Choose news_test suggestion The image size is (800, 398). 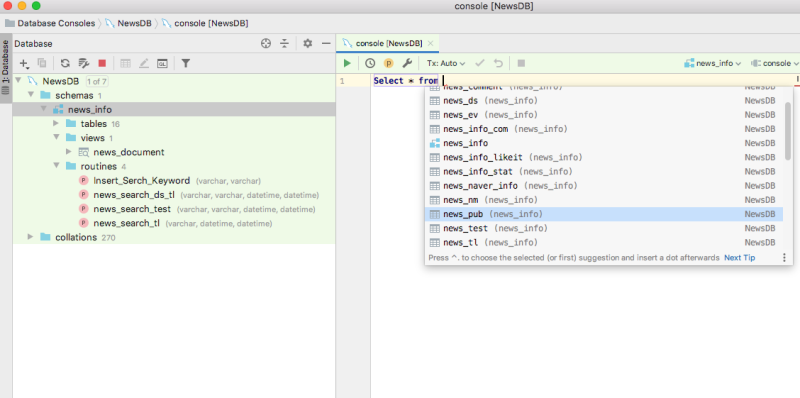(604, 229)
